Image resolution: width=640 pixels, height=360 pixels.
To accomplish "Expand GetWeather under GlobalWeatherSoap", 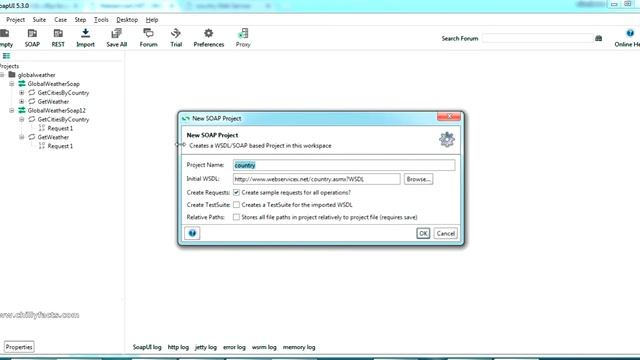I will [x=22, y=102].
